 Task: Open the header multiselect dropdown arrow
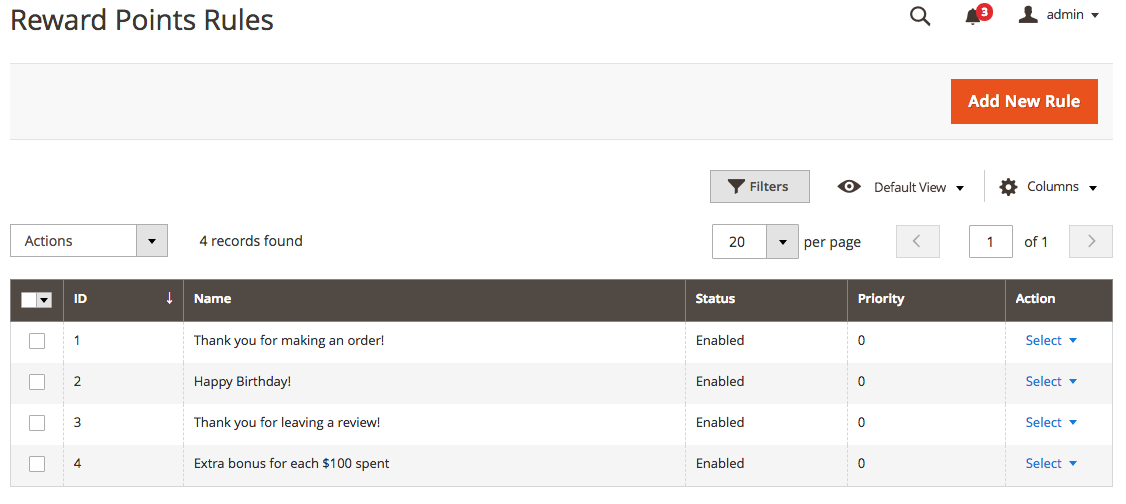[45, 300]
